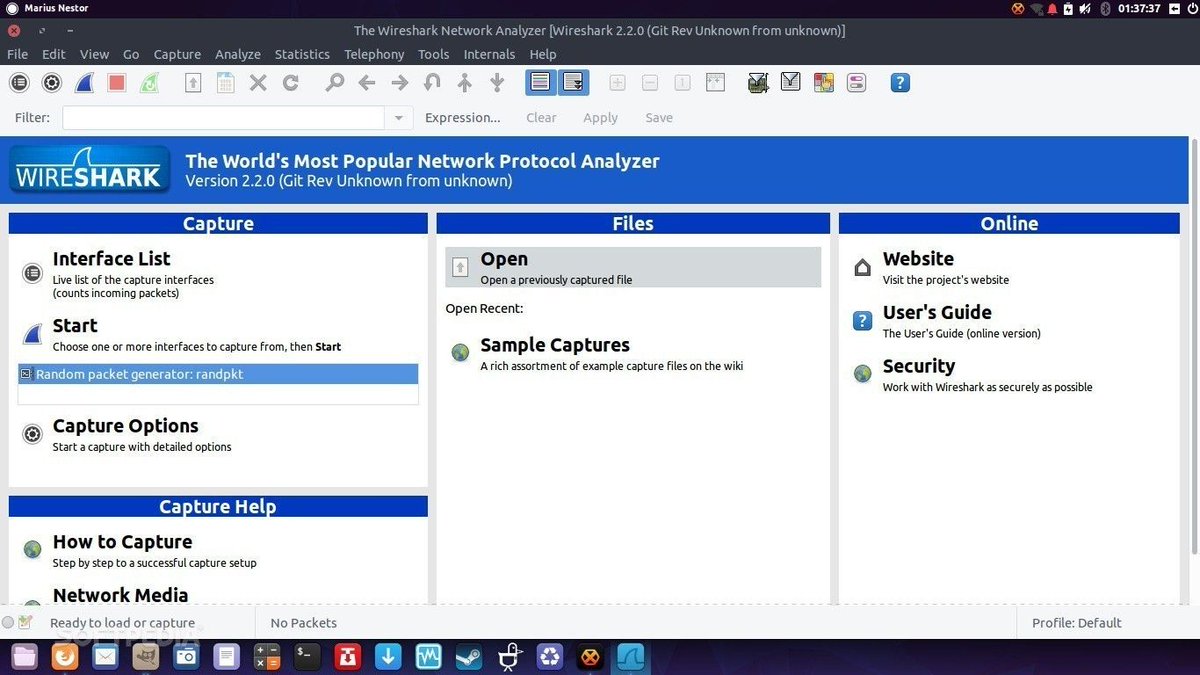Image resolution: width=1200 pixels, height=675 pixels.
Task: Open preferences toolbar icon
Action: point(856,83)
